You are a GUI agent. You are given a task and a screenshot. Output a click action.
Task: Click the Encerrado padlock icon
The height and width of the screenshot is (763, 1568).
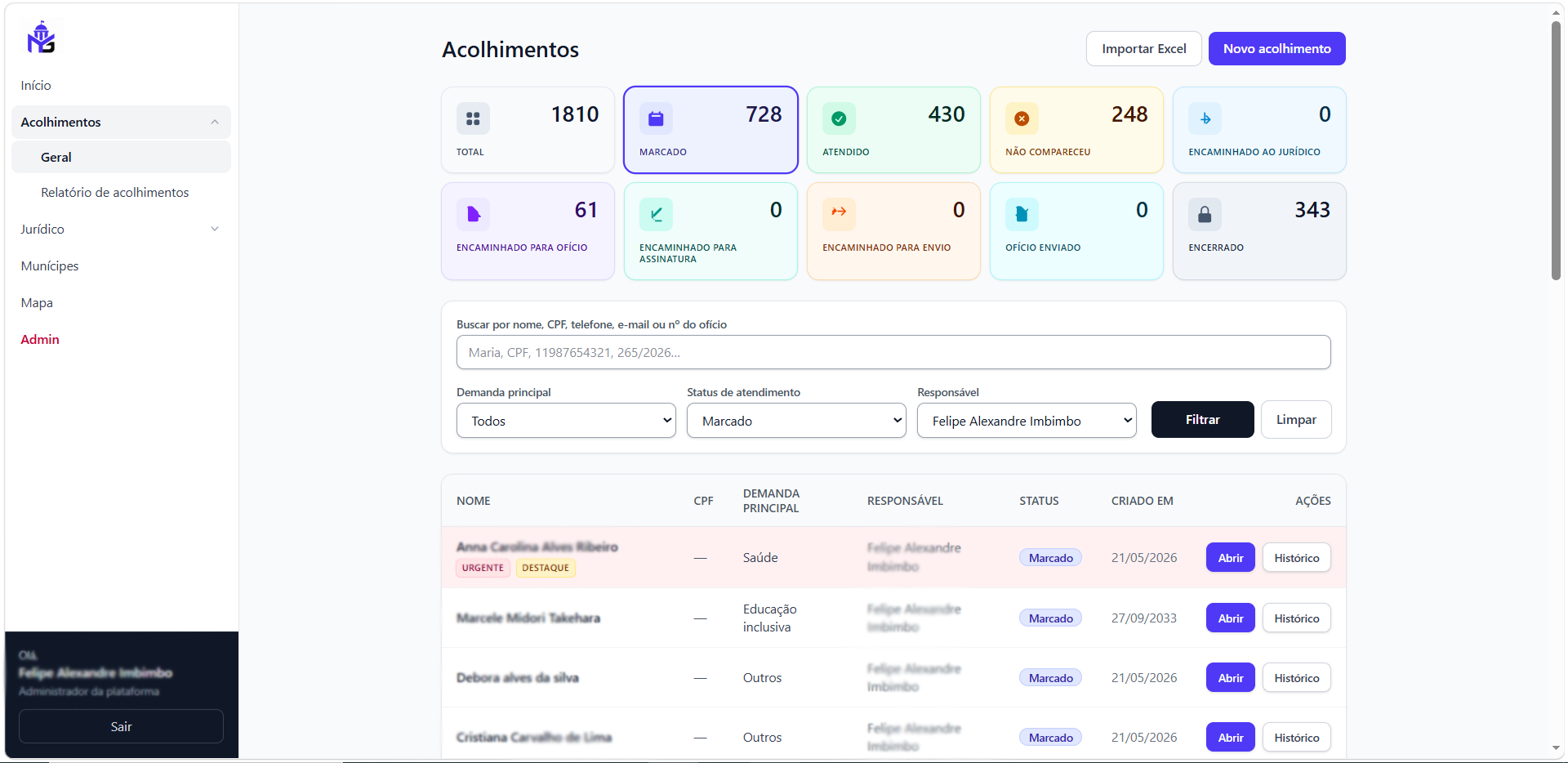click(1205, 214)
